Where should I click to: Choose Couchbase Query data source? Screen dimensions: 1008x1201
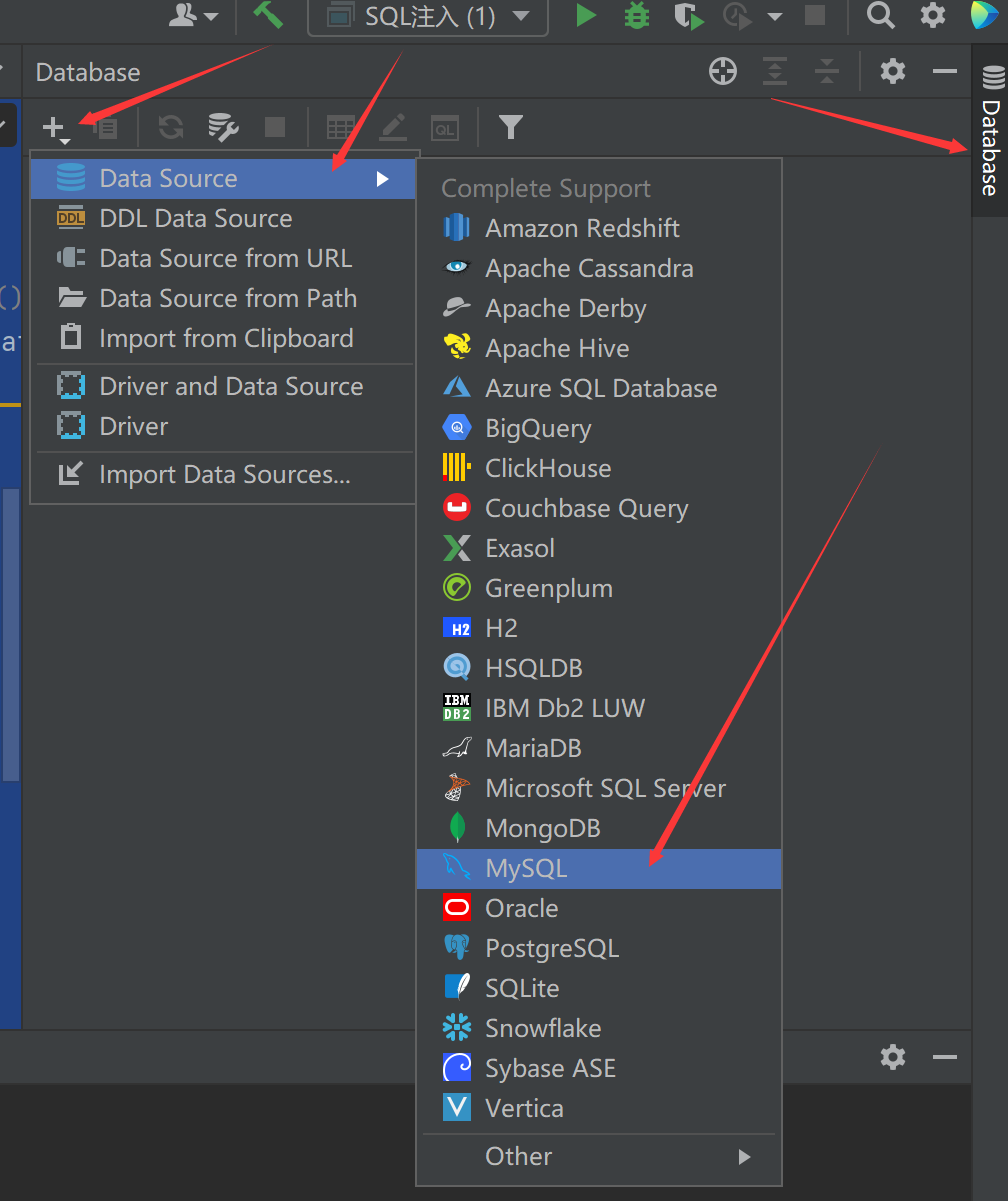pos(599,509)
